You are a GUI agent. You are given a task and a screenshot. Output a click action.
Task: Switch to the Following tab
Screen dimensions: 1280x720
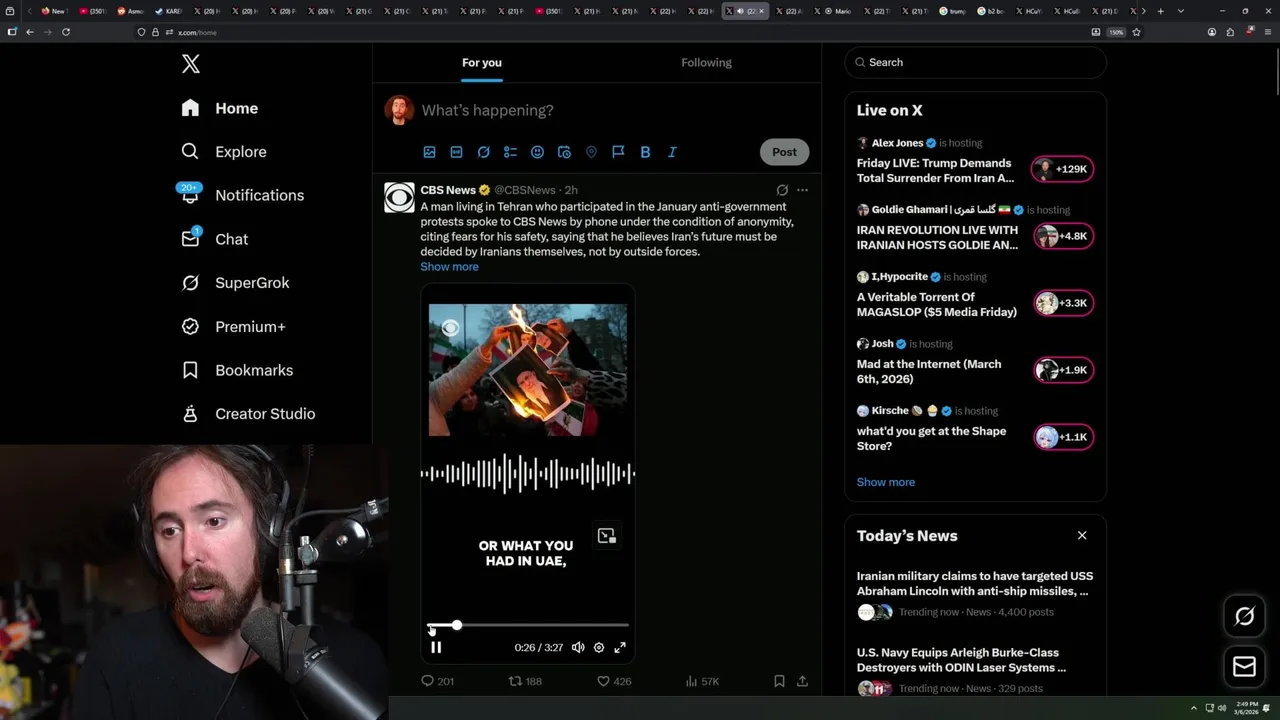point(706,62)
